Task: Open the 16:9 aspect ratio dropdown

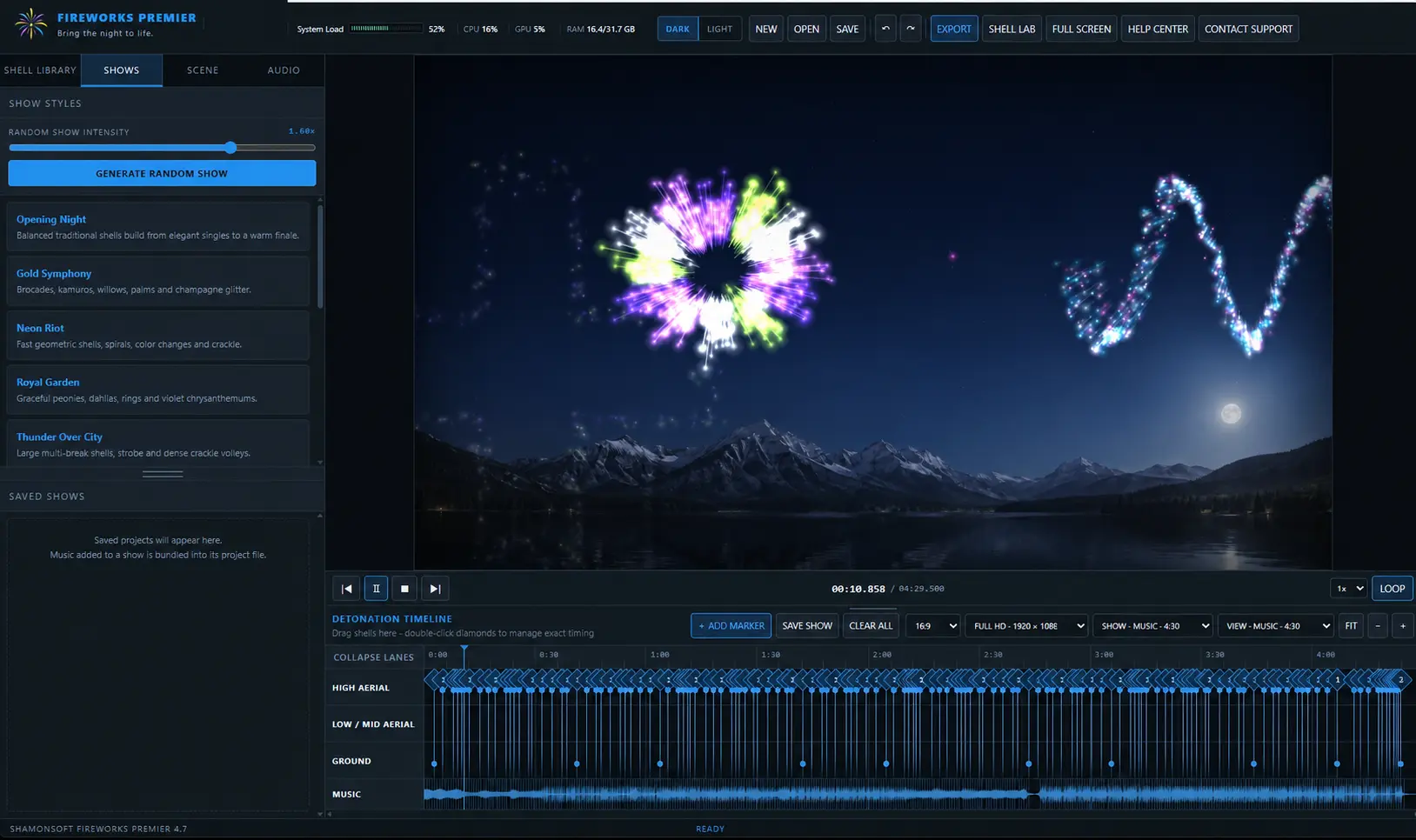Action: click(933, 626)
